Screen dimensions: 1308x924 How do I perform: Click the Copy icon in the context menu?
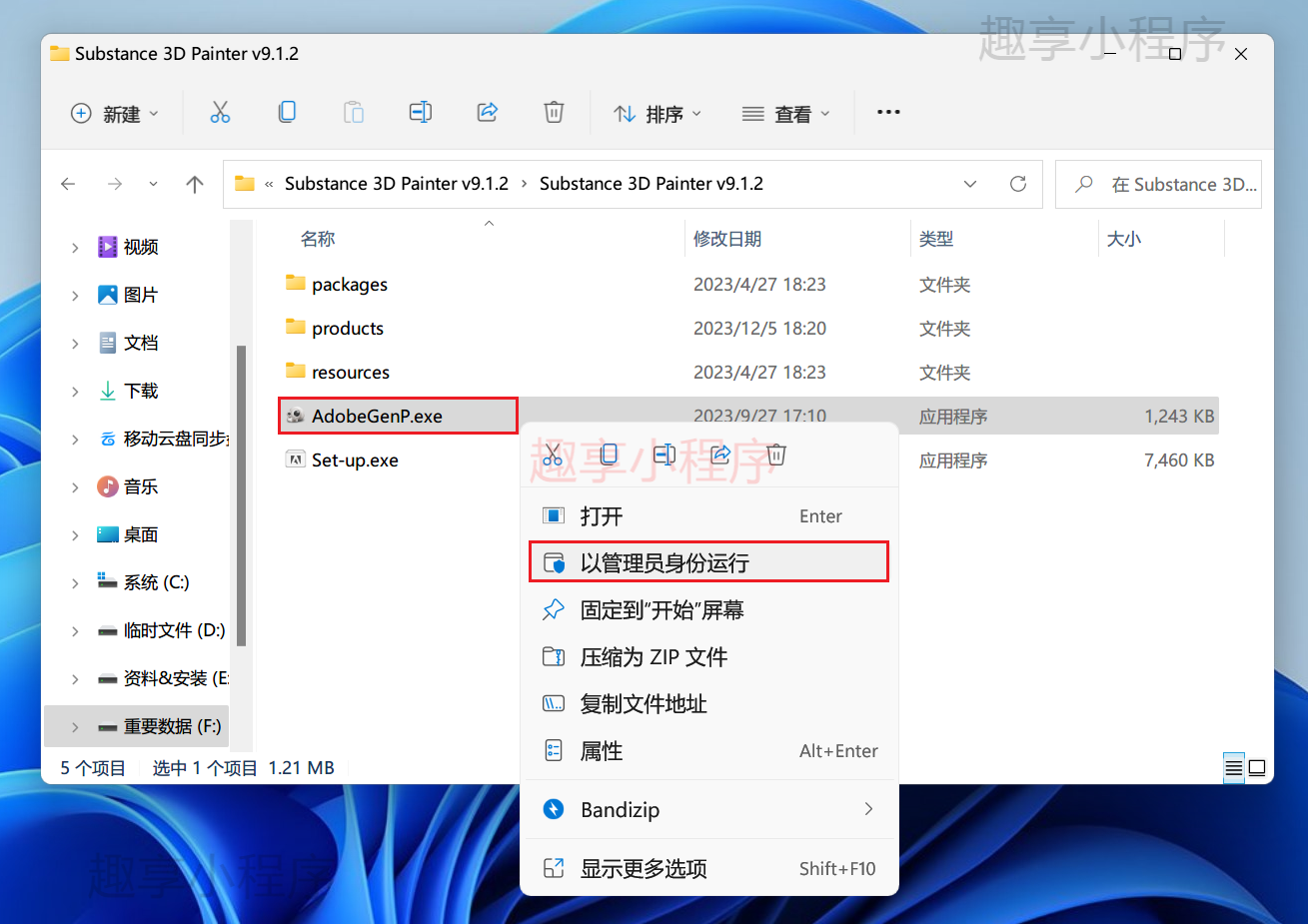[x=609, y=456]
